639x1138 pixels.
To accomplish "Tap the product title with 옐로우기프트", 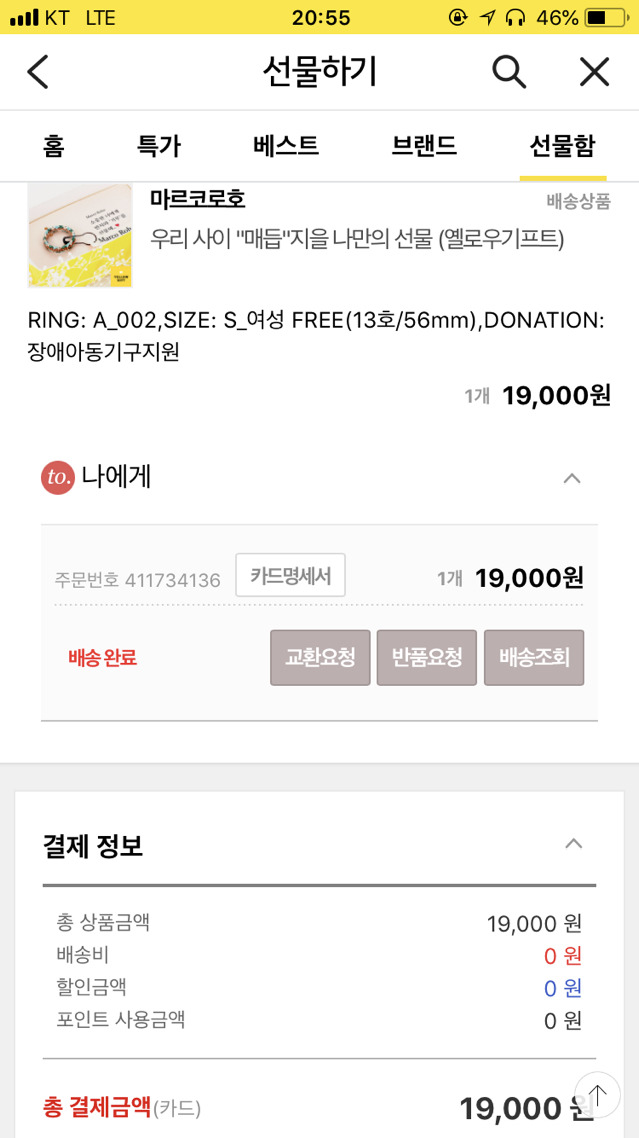I will tap(357, 239).
